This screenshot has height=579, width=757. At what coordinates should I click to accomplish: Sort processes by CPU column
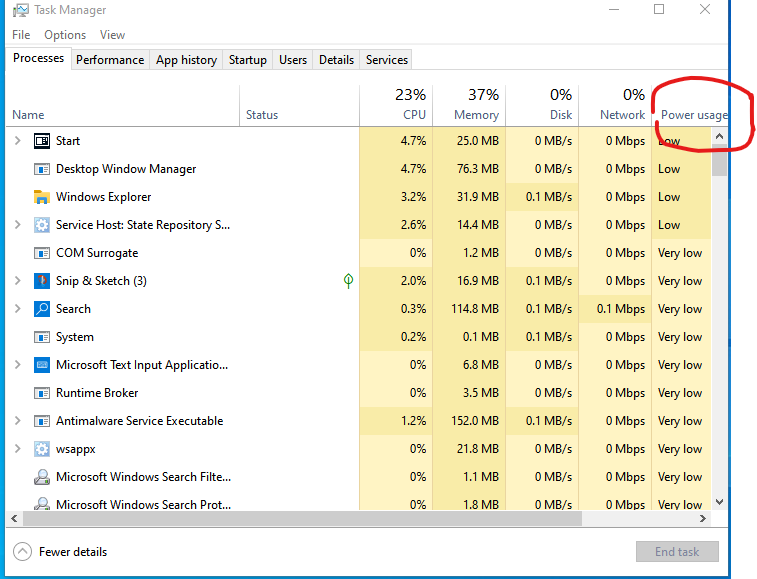[x=396, y=106]
